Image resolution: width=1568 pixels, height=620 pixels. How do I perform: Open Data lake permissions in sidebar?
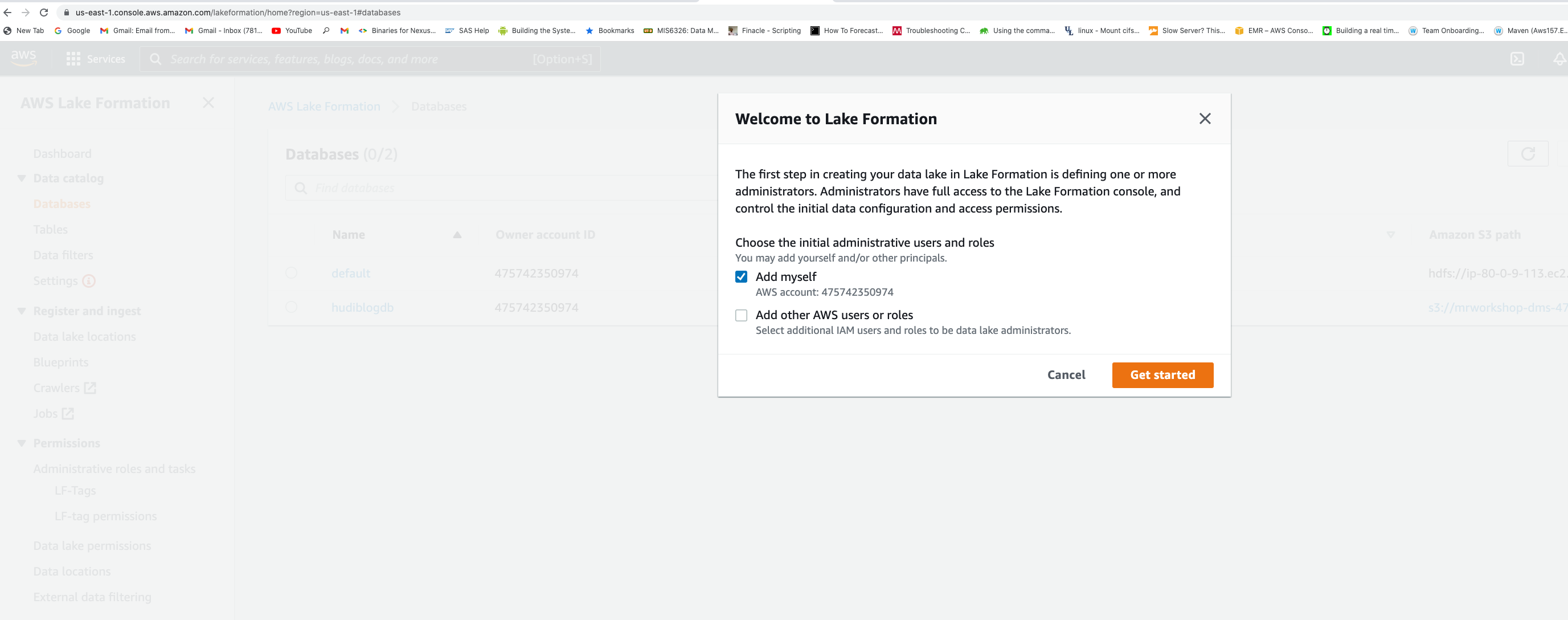92,546
